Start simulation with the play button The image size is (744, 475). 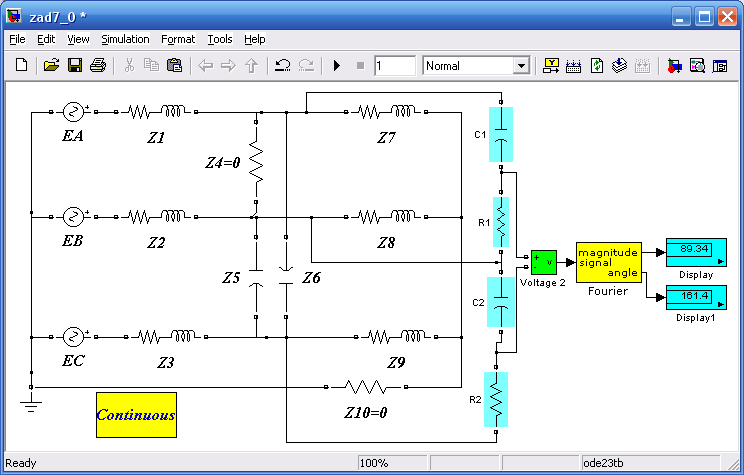[x=337, y=65]
